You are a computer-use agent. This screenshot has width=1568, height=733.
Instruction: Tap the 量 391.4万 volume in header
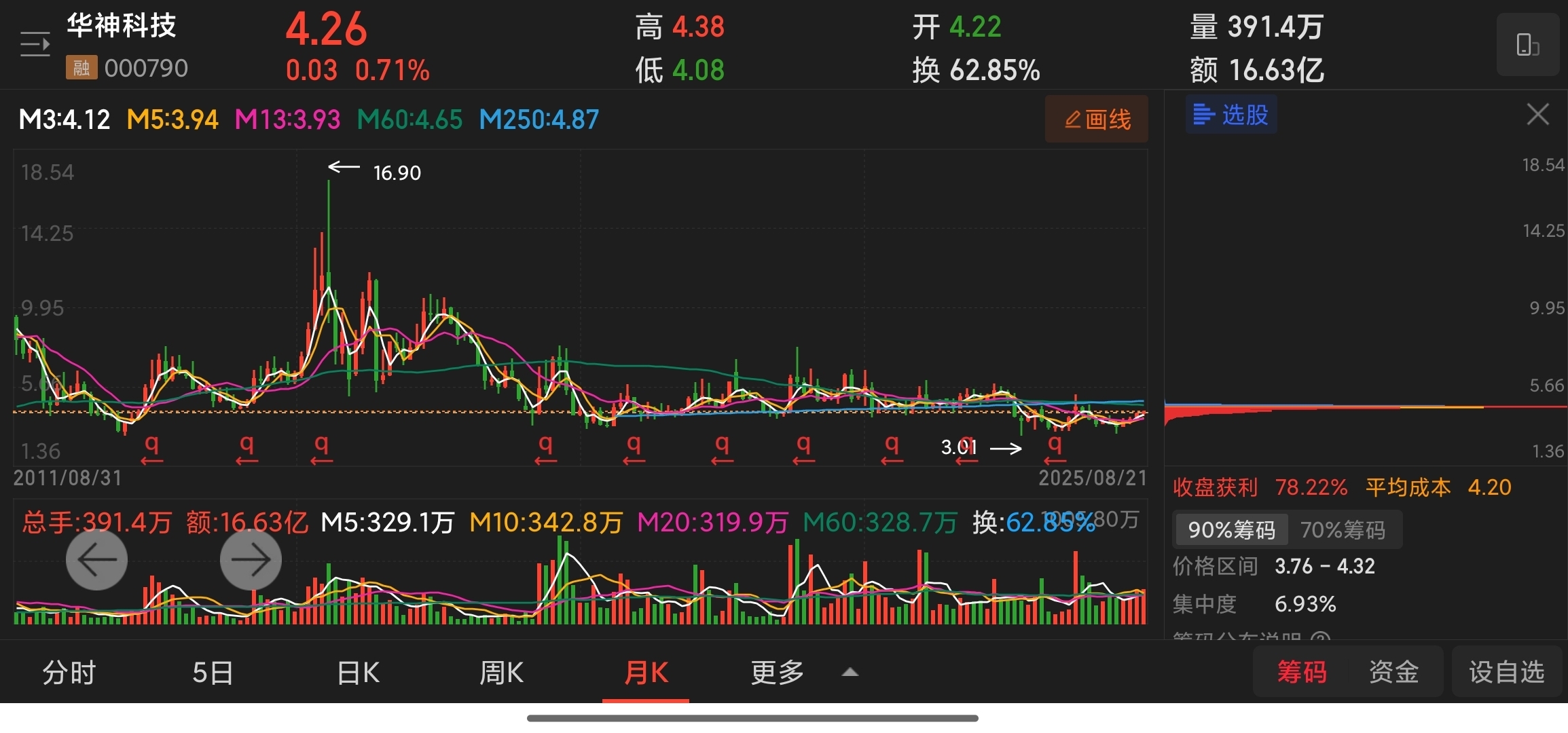pyautogui.click(x=1256, y=27)
